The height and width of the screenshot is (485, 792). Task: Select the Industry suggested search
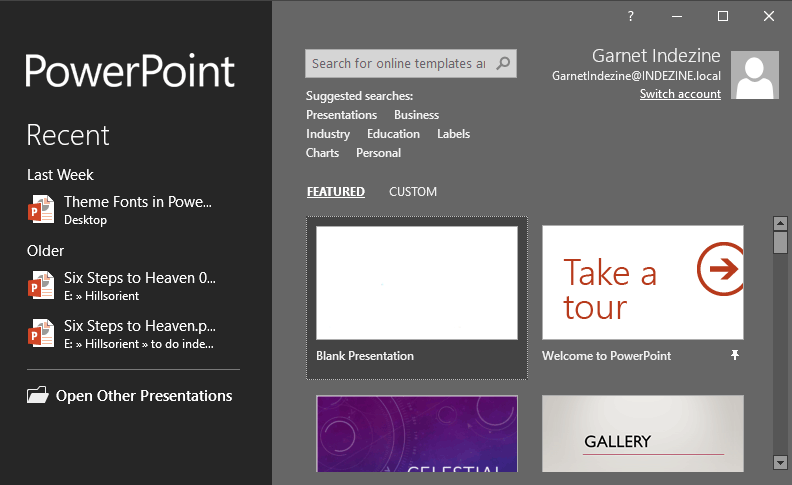pos(328,134)
